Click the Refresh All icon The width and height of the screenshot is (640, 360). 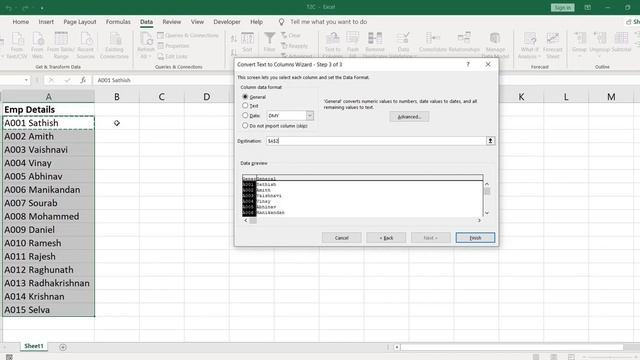coord(146,45)
